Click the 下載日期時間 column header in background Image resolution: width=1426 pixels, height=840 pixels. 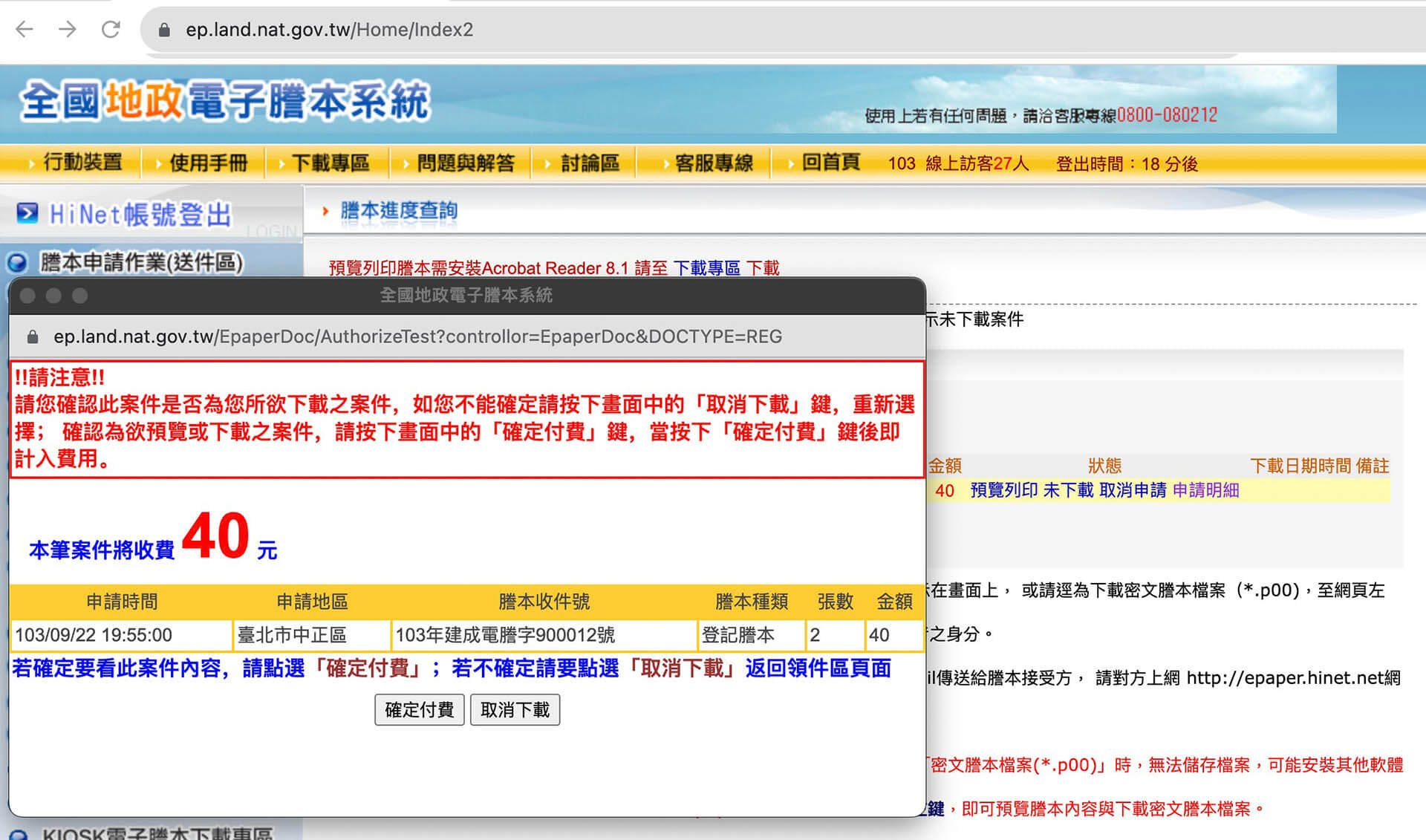pyautogui.click(x=1300, y=466)
